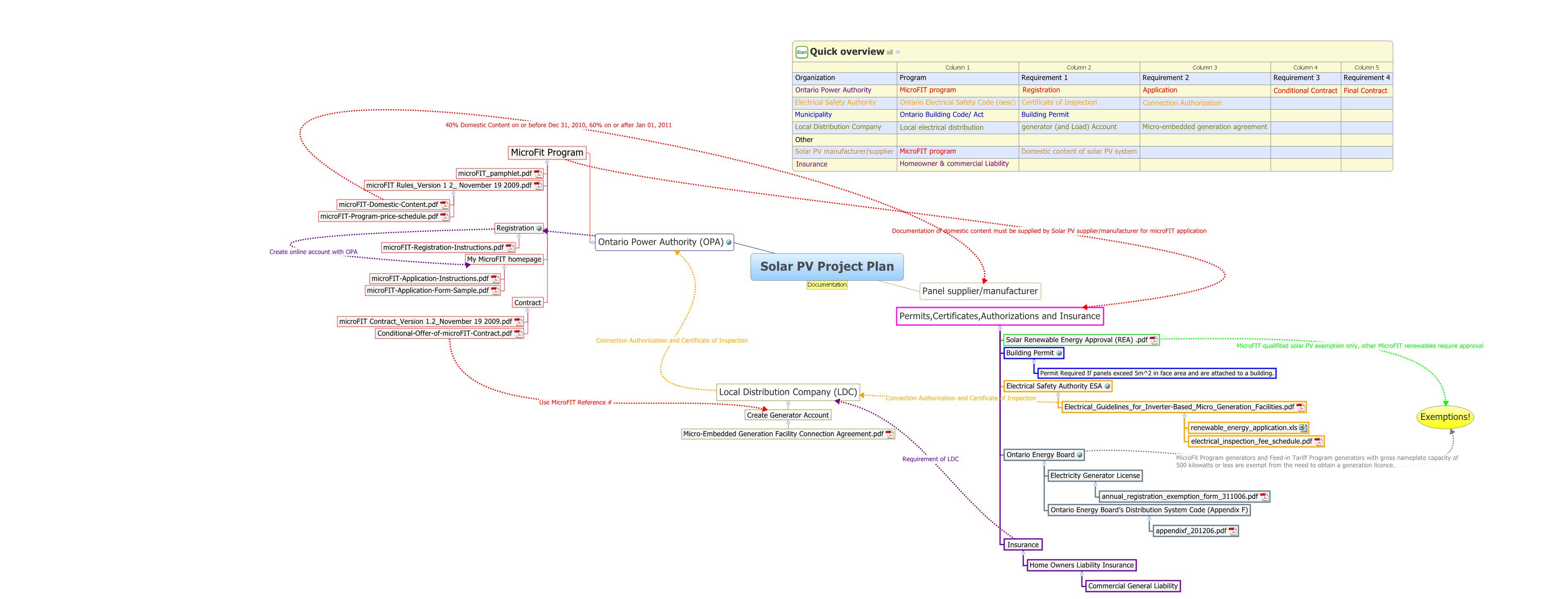The height and width of the screenshot is (599, 1568).
Task: Click Home Owners Liability Insurance node
Action: click(x=1081, y=565)
